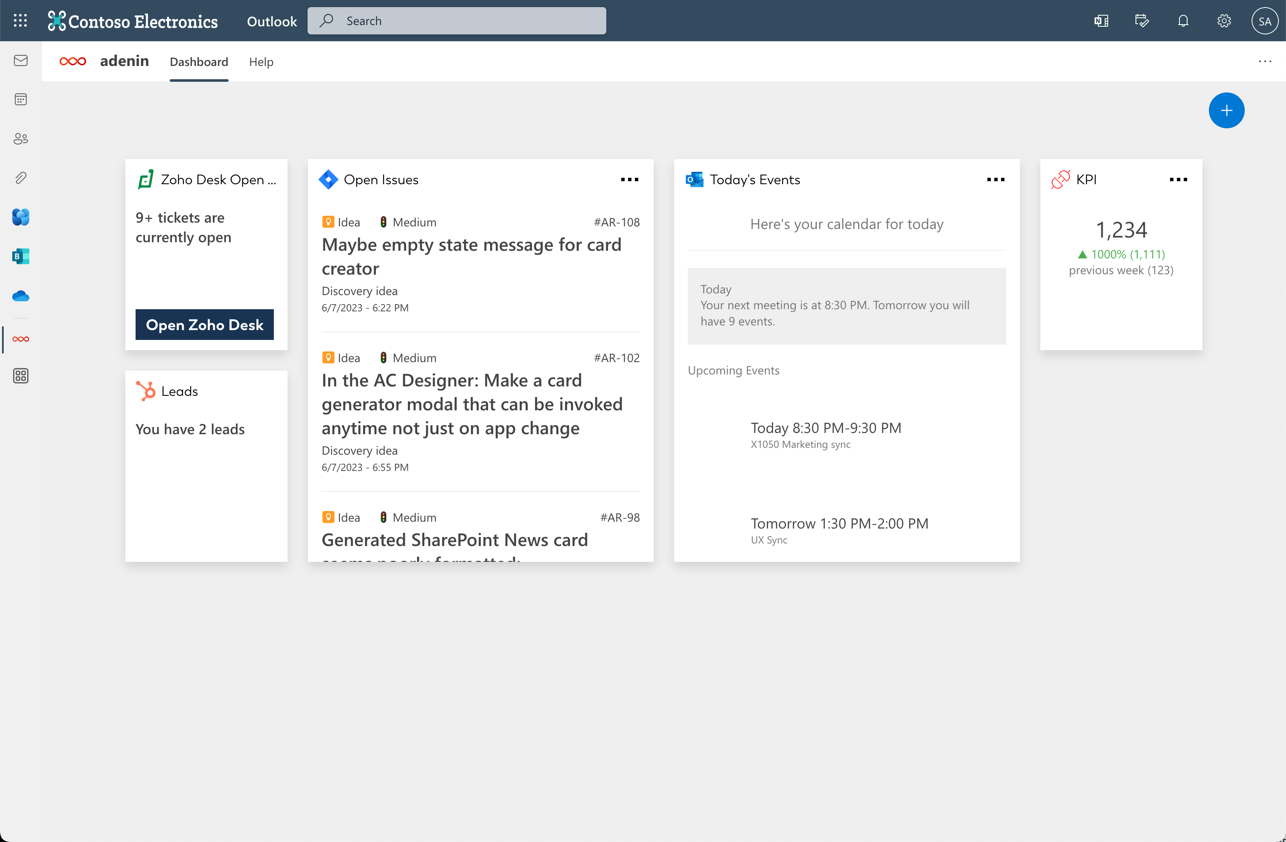
Task: Click the Outlook icon on Today's Events
Action: coord(695,180)
